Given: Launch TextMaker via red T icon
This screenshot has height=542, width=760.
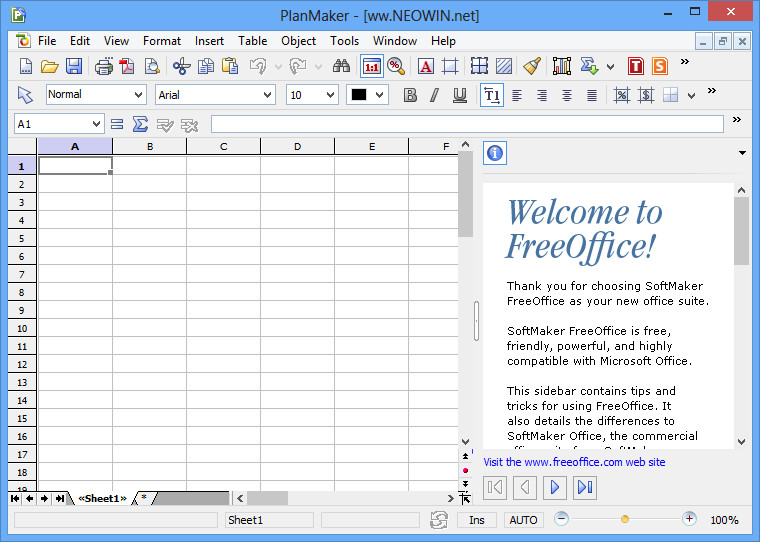Looking at the screenshot, I should pos(635,66).
